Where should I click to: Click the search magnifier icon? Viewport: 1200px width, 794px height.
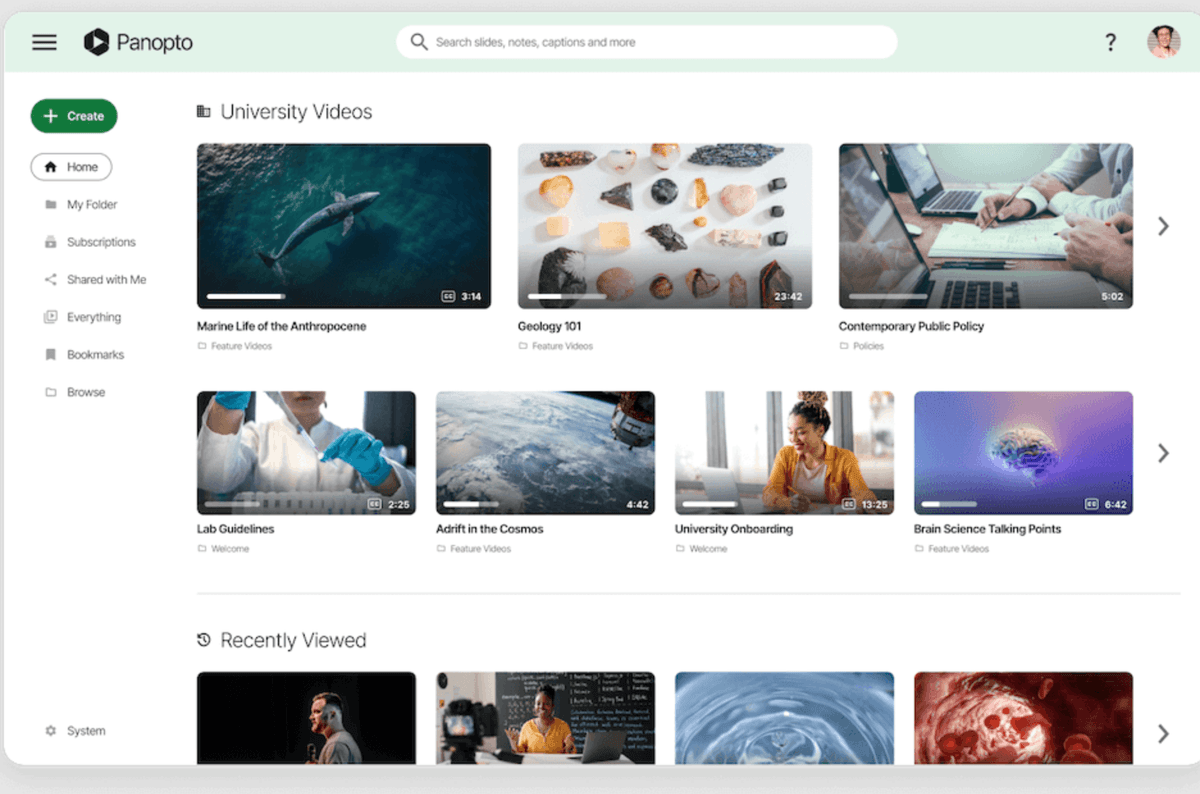pyautogui.click(x=418, y=42)
